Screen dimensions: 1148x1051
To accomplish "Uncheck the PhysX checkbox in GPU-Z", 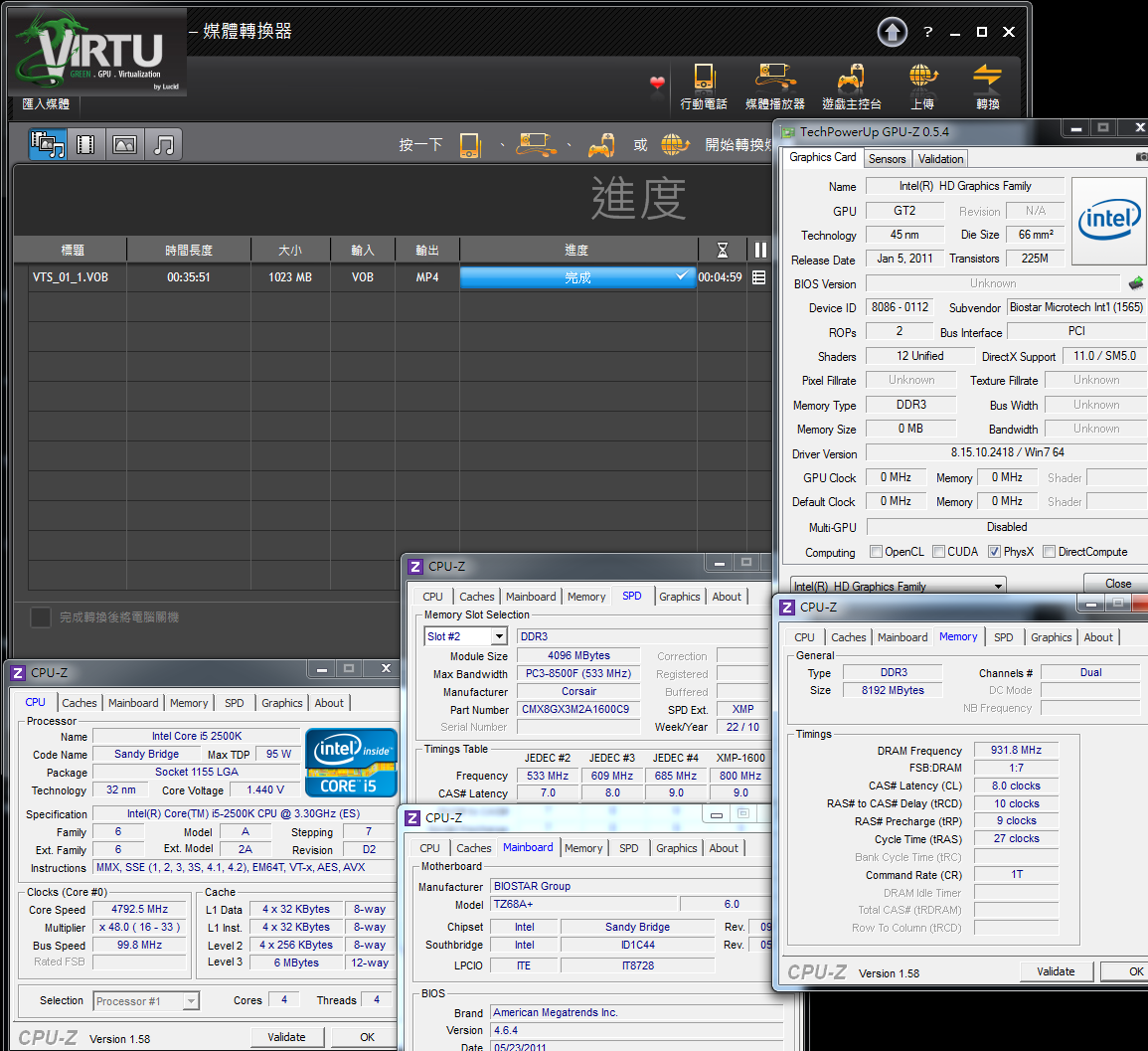I will tap(994, 552).
